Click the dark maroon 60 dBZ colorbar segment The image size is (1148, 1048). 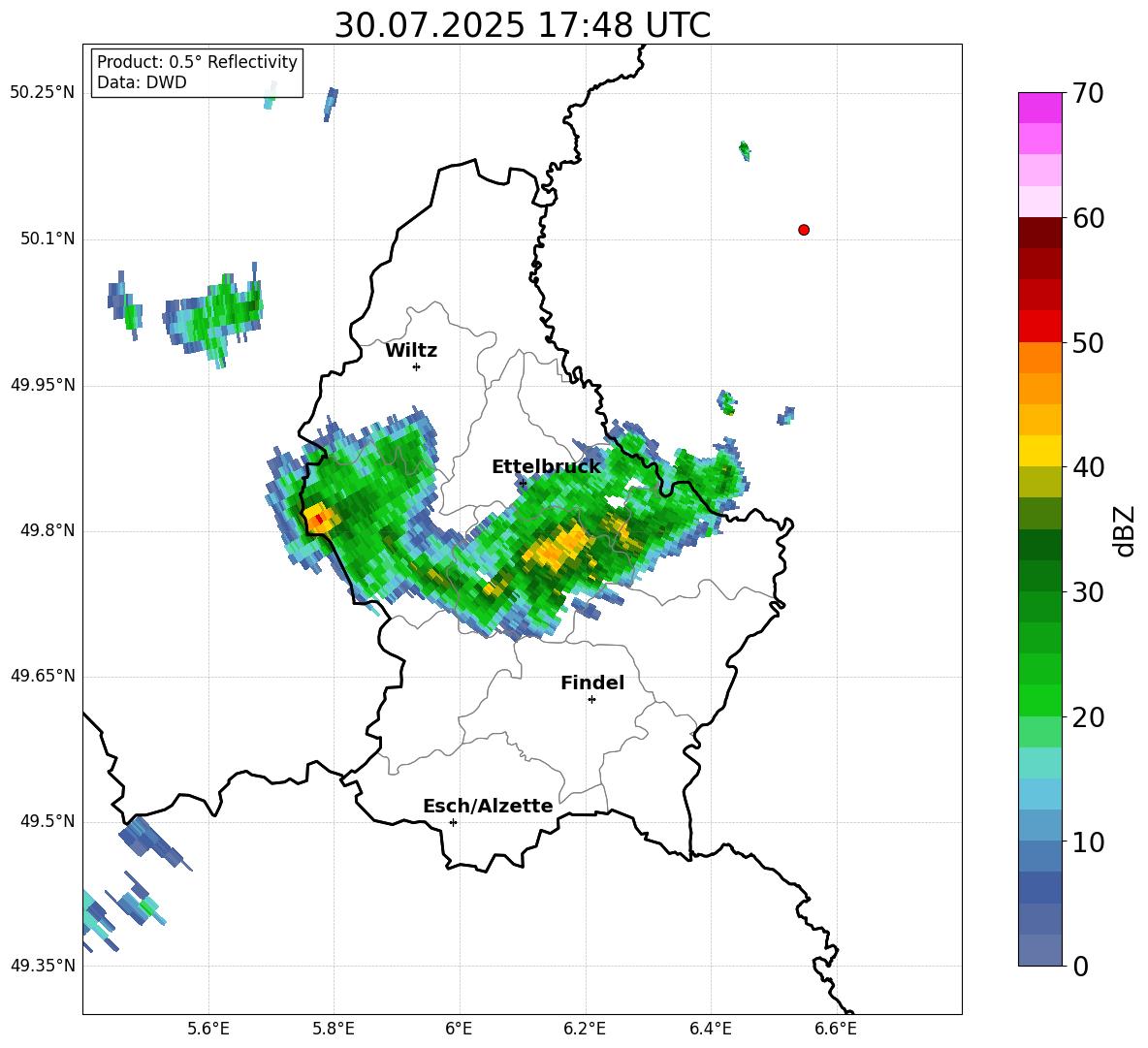1039,233
